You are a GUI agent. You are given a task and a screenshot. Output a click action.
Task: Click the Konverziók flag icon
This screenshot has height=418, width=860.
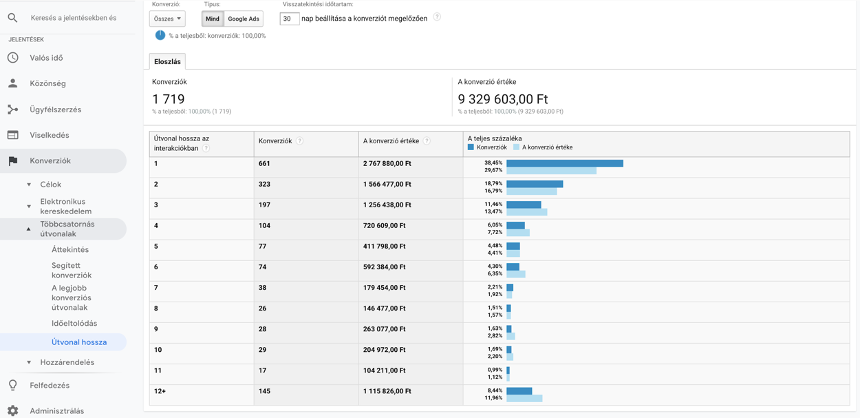[x=13, y=161]
